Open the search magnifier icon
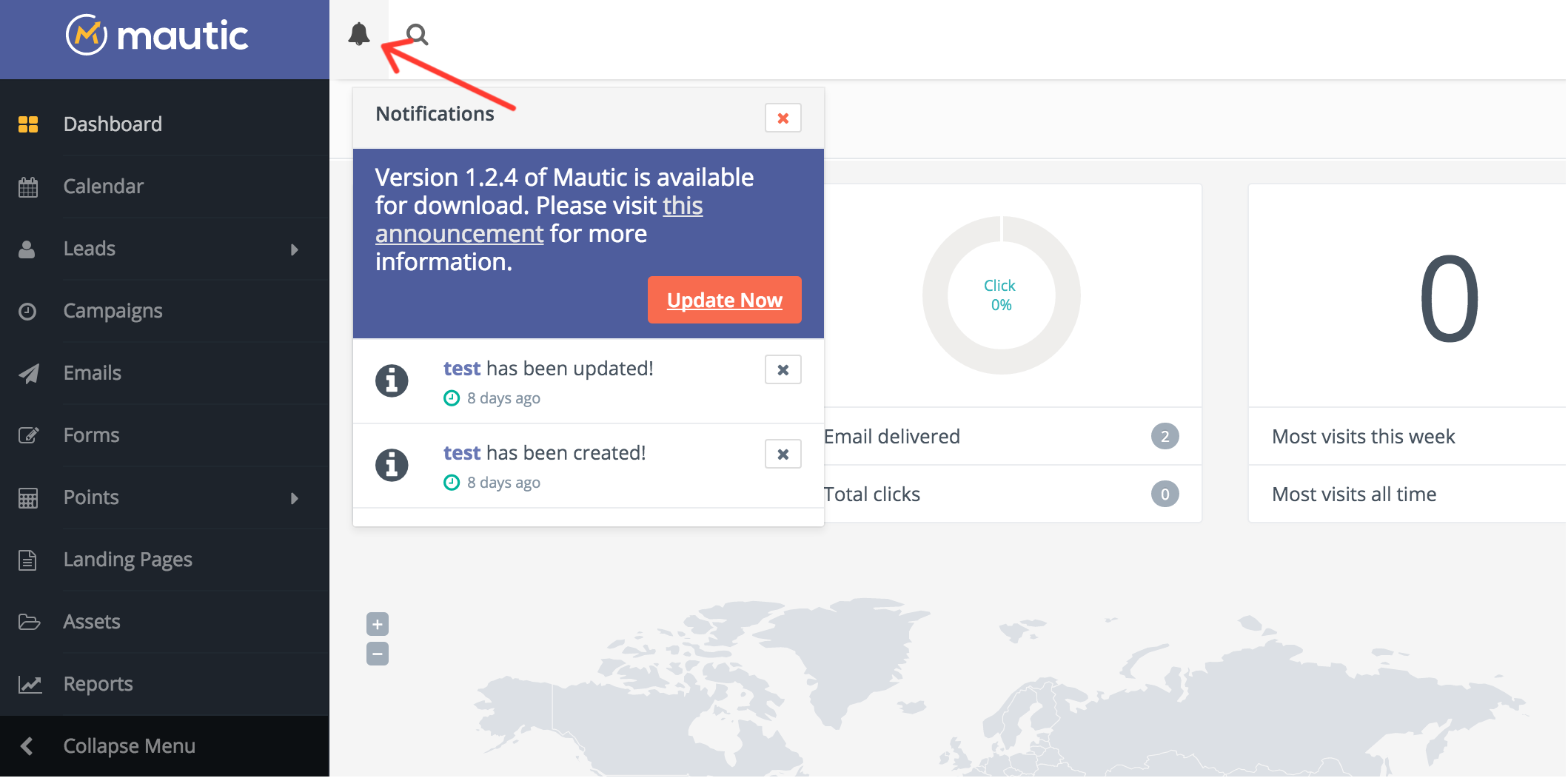 [x=418, y=35]
